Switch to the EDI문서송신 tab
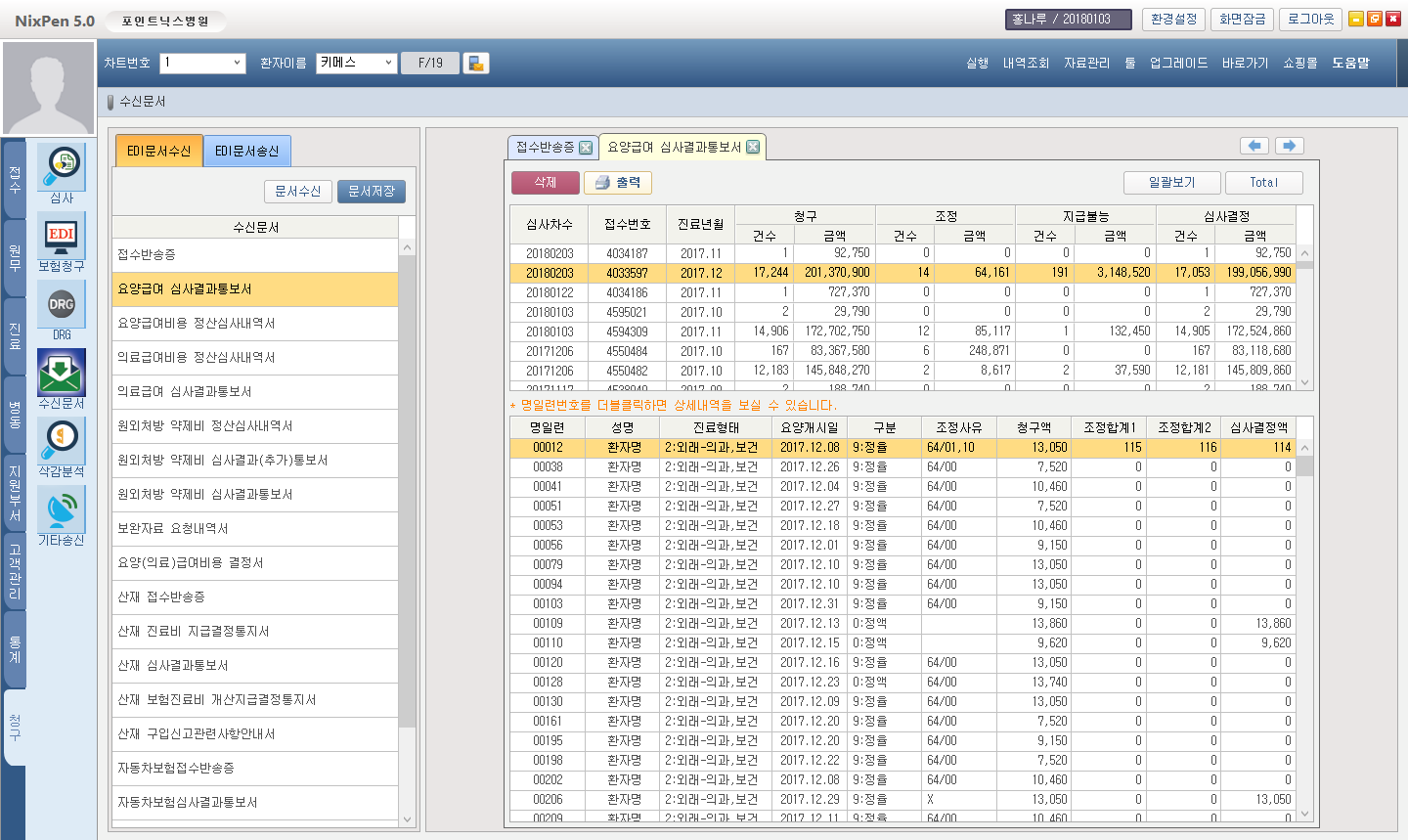Image resolution: width=1408 pixels, height=840 pixels. [x=246, y=152]
